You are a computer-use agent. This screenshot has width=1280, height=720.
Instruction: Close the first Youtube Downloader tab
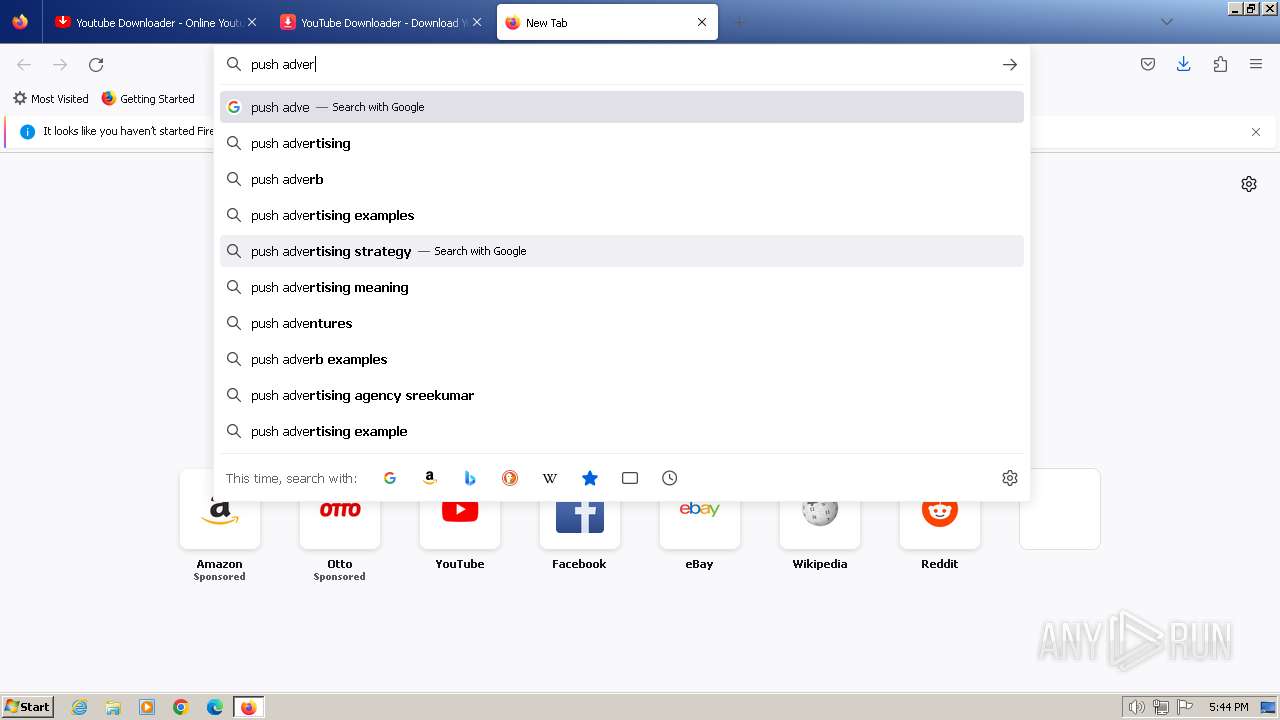(252, 22)
